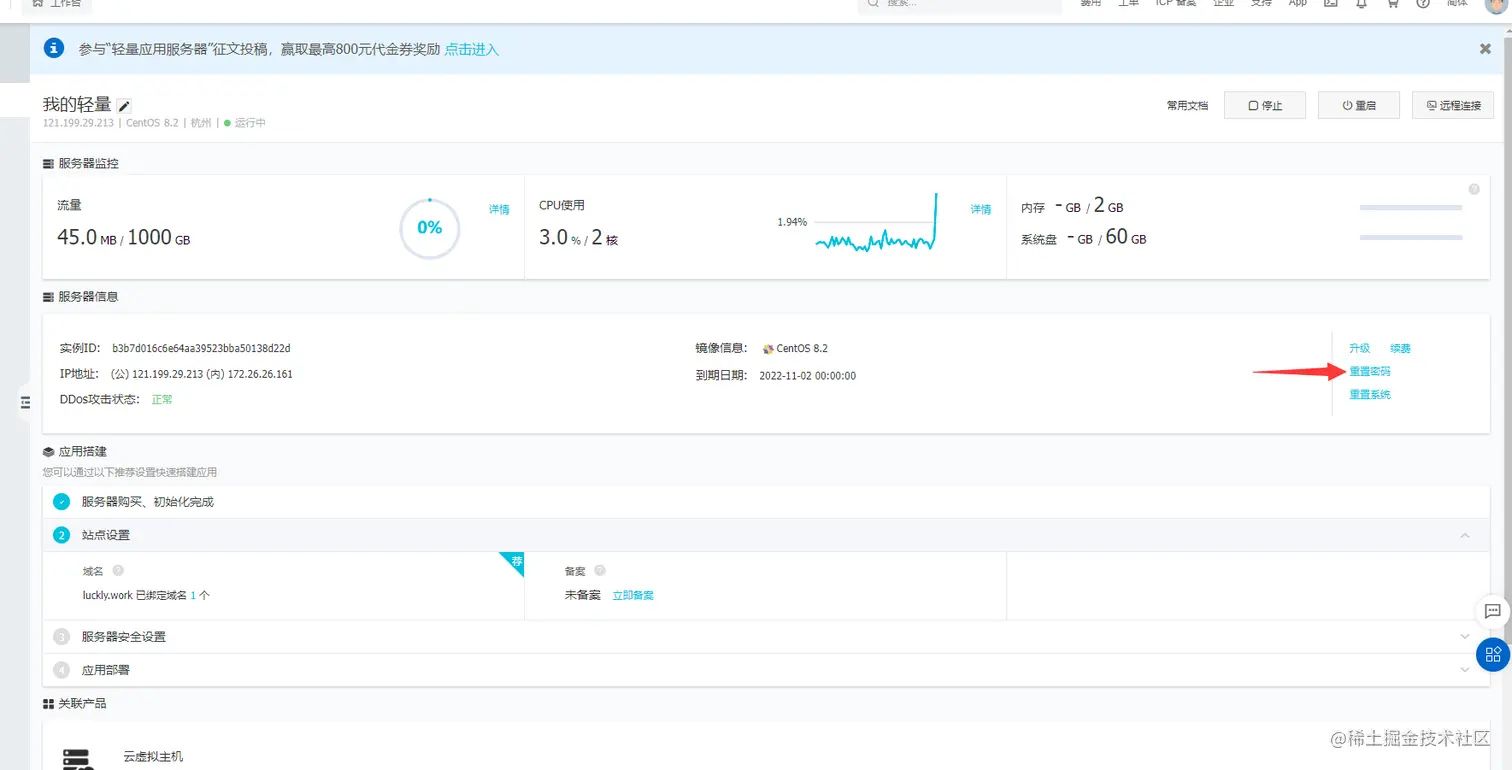The image size is (1512, 770).
Task: Click the 0% traffic usage ring
Action: click(x=430, y=228)
